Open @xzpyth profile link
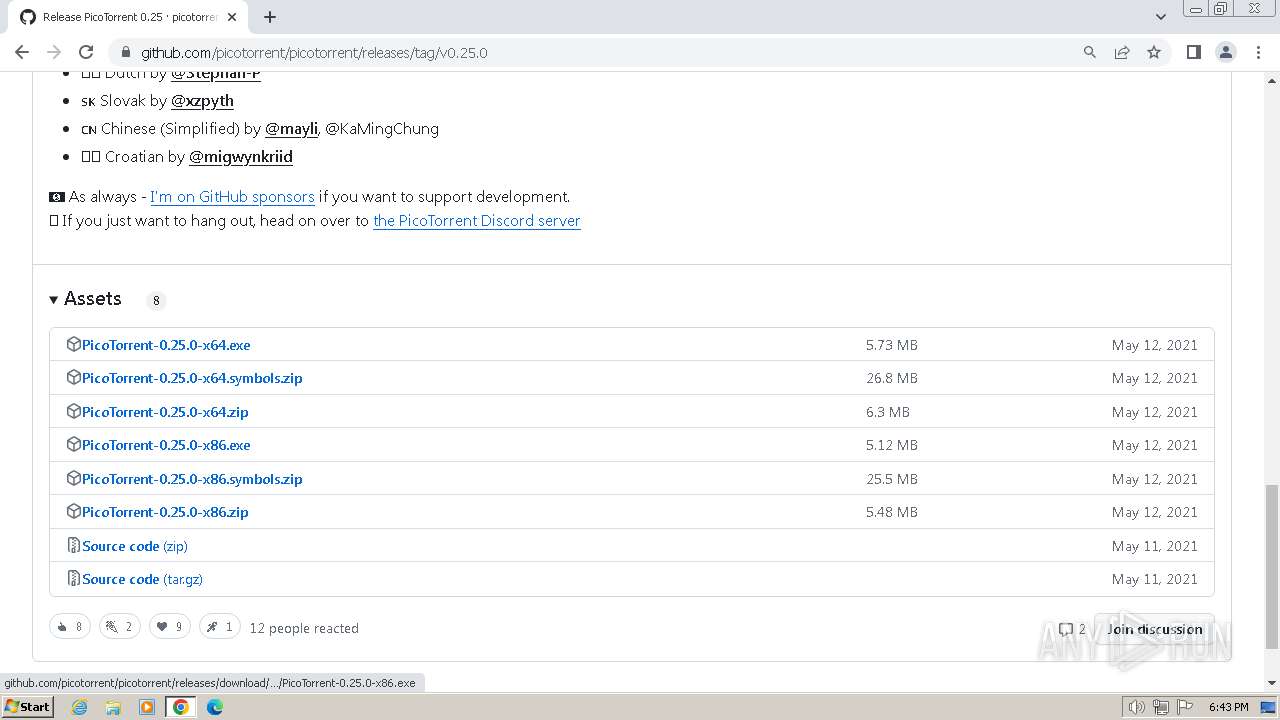The width and height of the screenshot is (1280, 720). [202, 101]
